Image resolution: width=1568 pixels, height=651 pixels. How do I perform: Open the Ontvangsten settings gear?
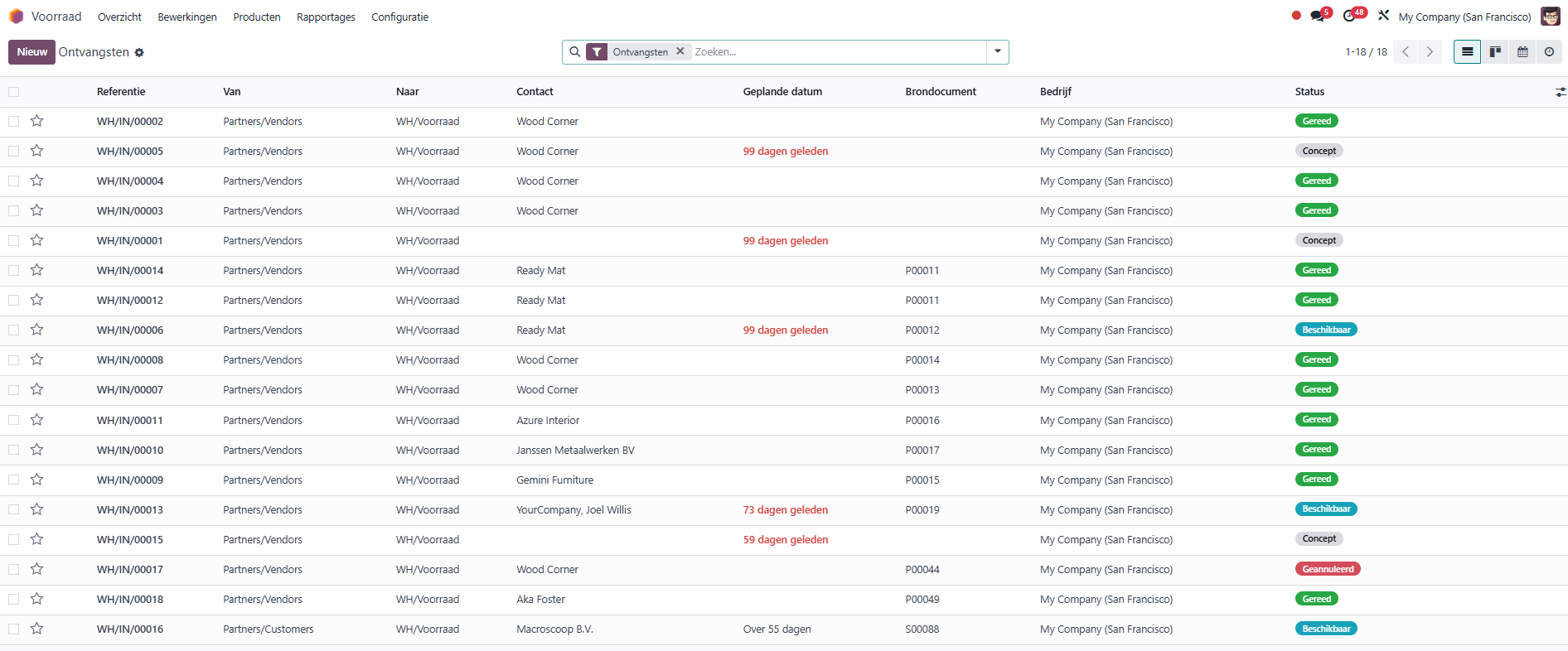[139, 53]
